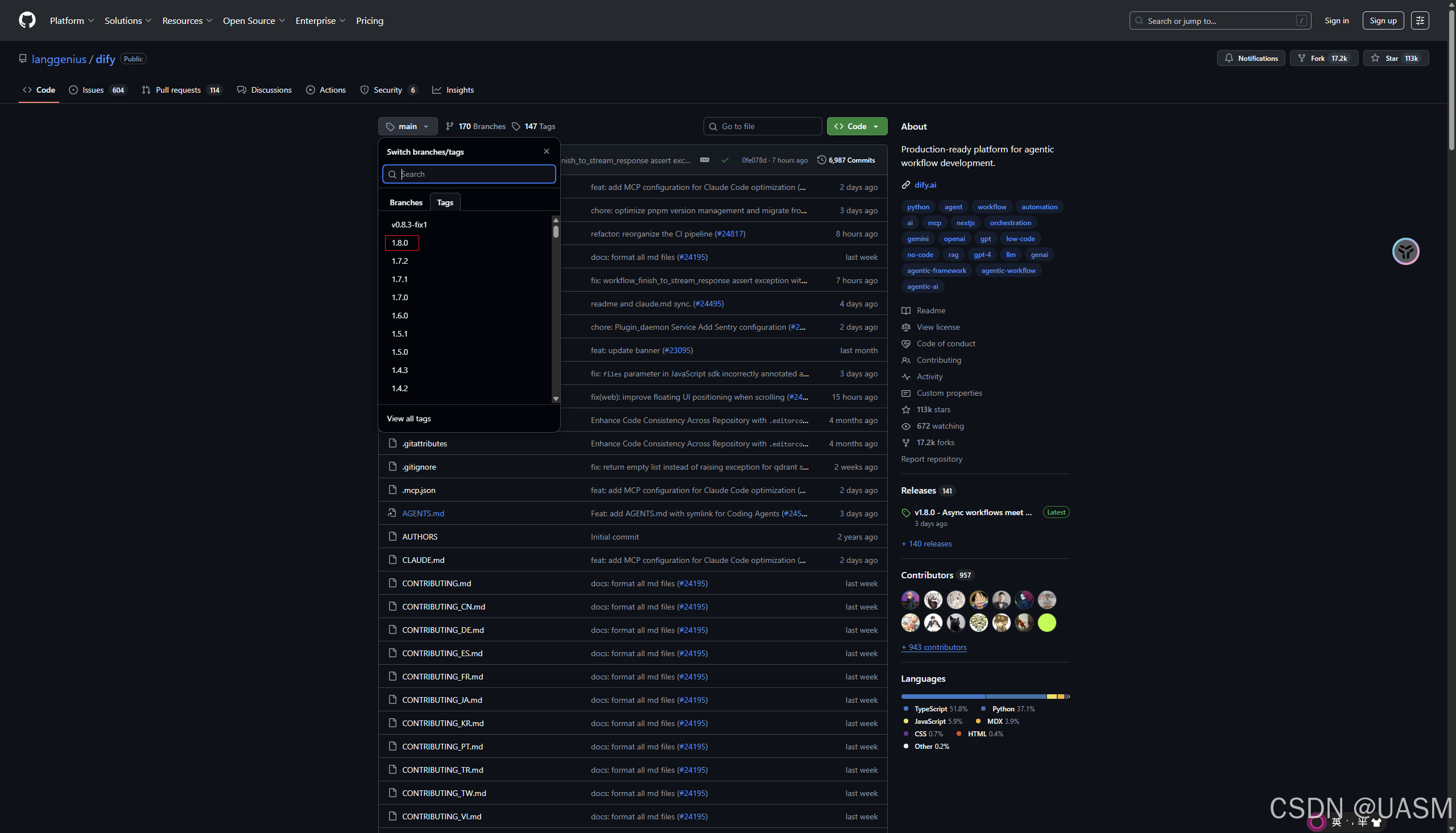
Task: Select tag 1.8.0
Action: tap(400, 243)
